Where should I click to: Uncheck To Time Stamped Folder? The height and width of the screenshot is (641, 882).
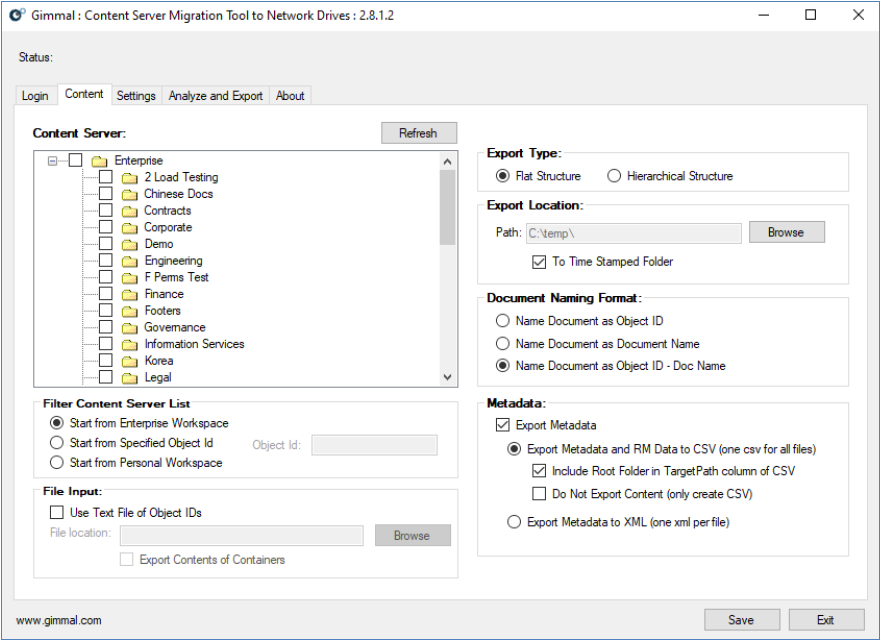click(x=539, y=262)
